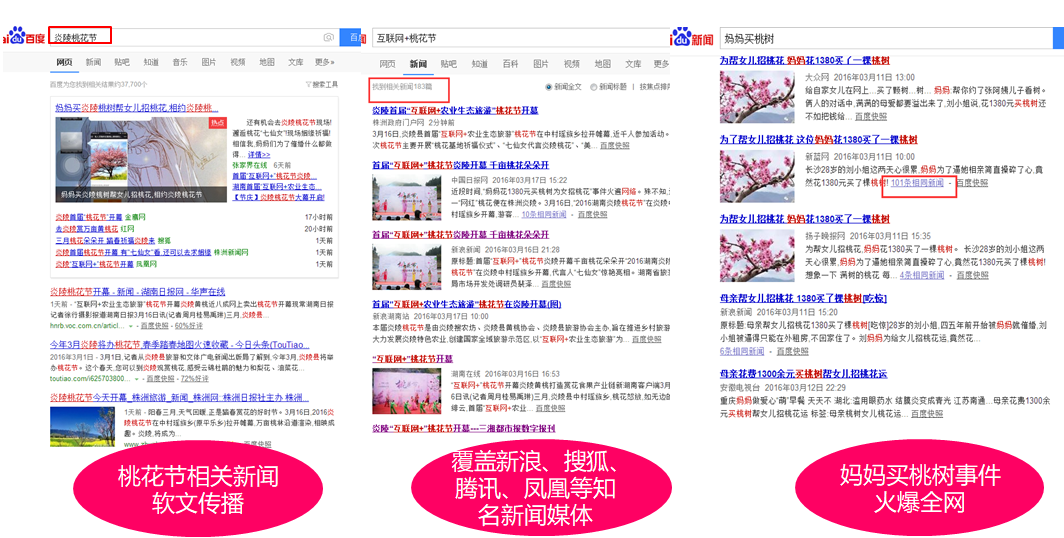Click 4条相同新闻 link
Screen dimensions: 1064x538
point(922,275)
